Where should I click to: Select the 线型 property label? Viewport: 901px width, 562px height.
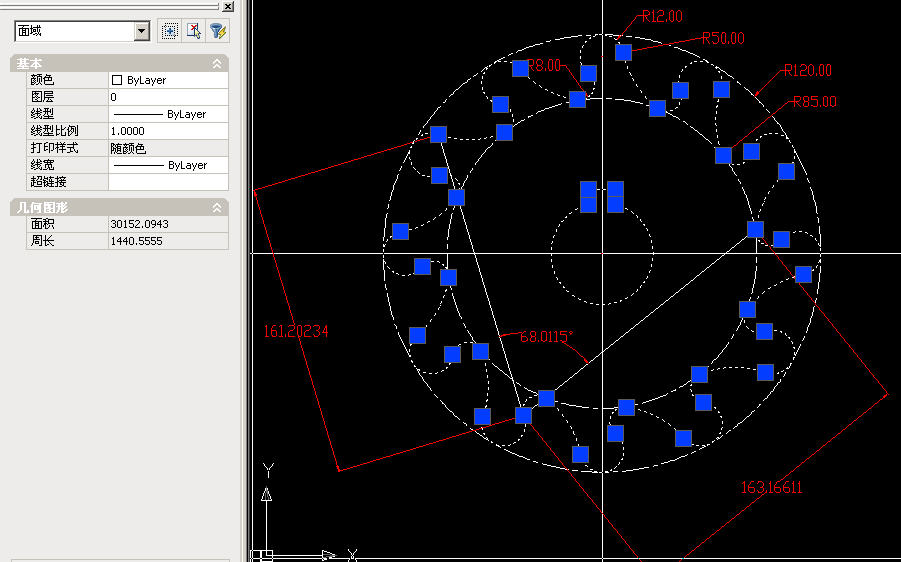point(43,114)
